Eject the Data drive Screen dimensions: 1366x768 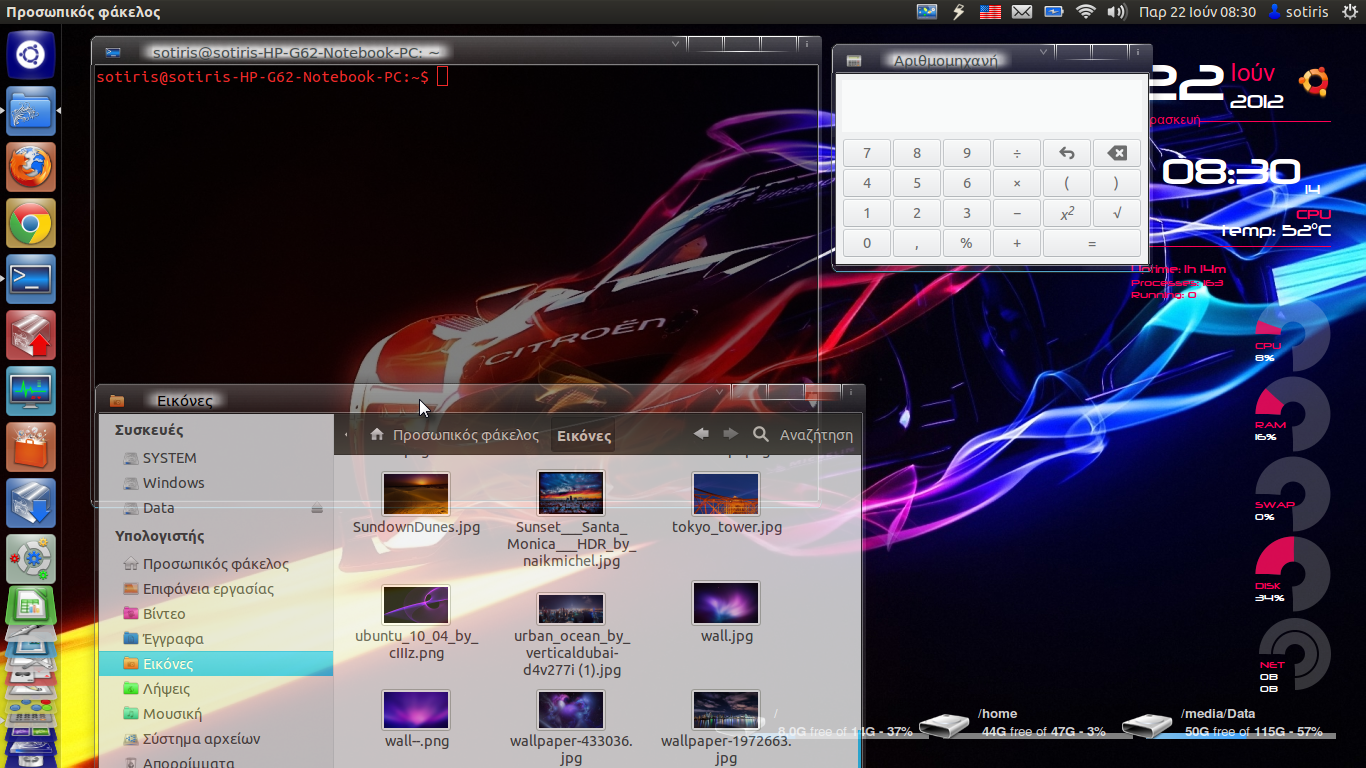pos(317,508)
